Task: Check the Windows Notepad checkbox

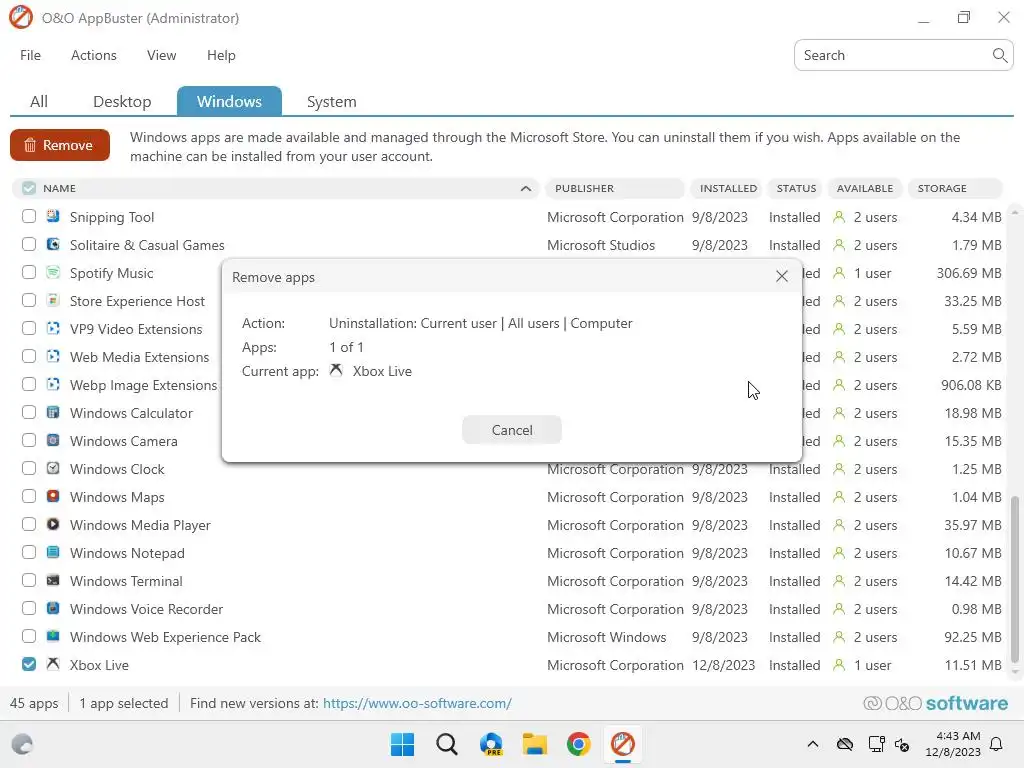Action: coord(29,552)
